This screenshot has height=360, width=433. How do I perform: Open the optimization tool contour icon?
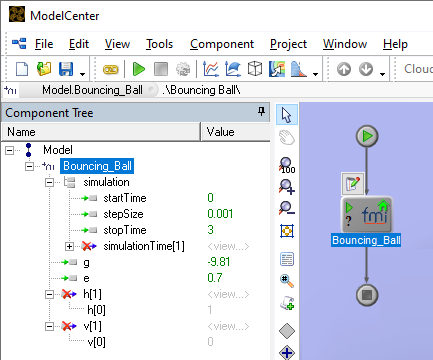tap(277, 69)
